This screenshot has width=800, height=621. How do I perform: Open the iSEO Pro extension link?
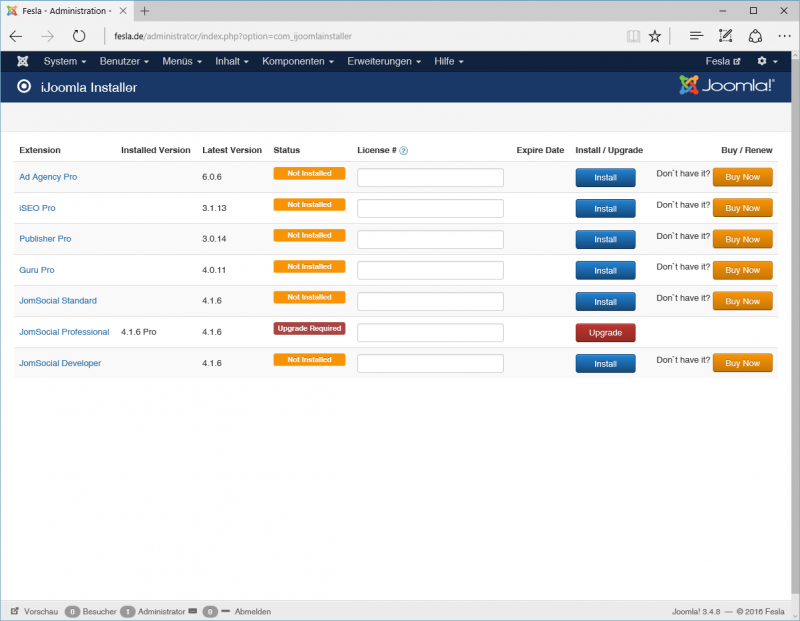[x=37, y=208]
